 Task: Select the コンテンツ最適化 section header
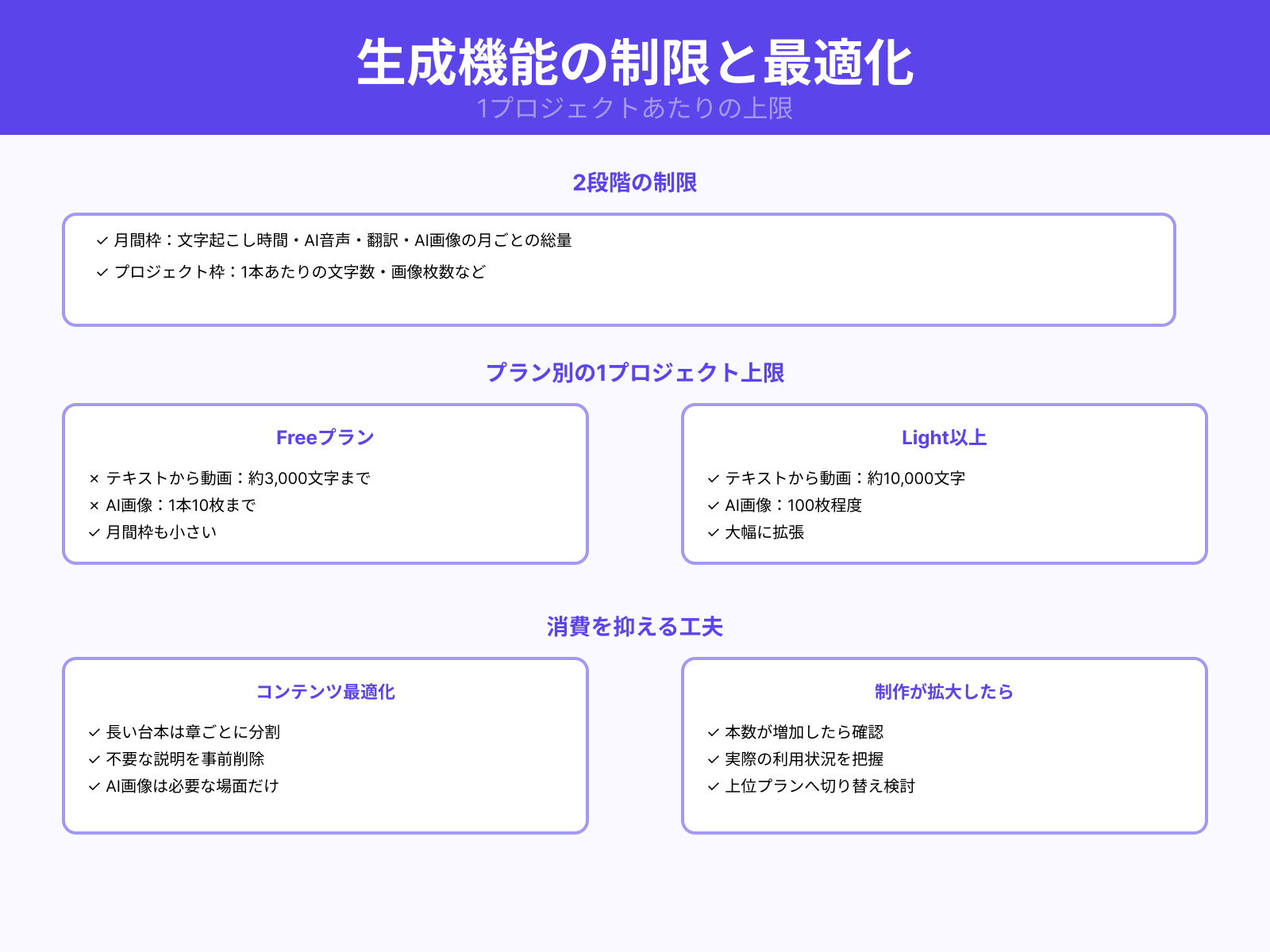[x=327, y=691]
